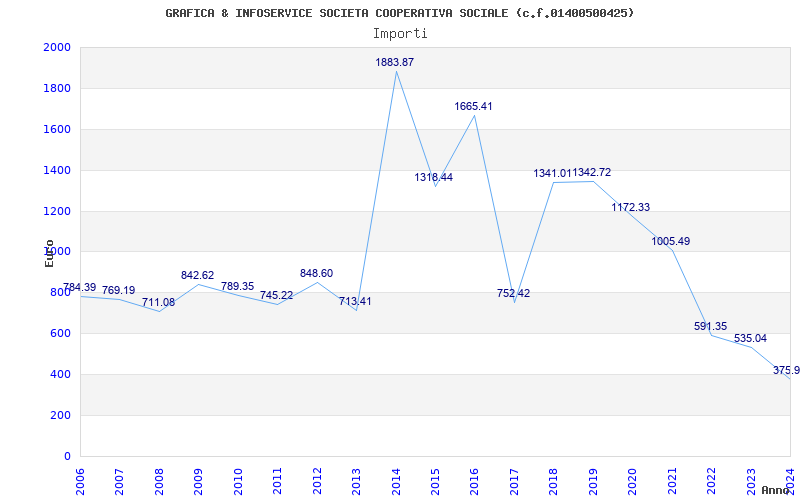Click the 2021 x-axis year label
800x500 pixels.
pyautogui.click(x=672, y=482)
